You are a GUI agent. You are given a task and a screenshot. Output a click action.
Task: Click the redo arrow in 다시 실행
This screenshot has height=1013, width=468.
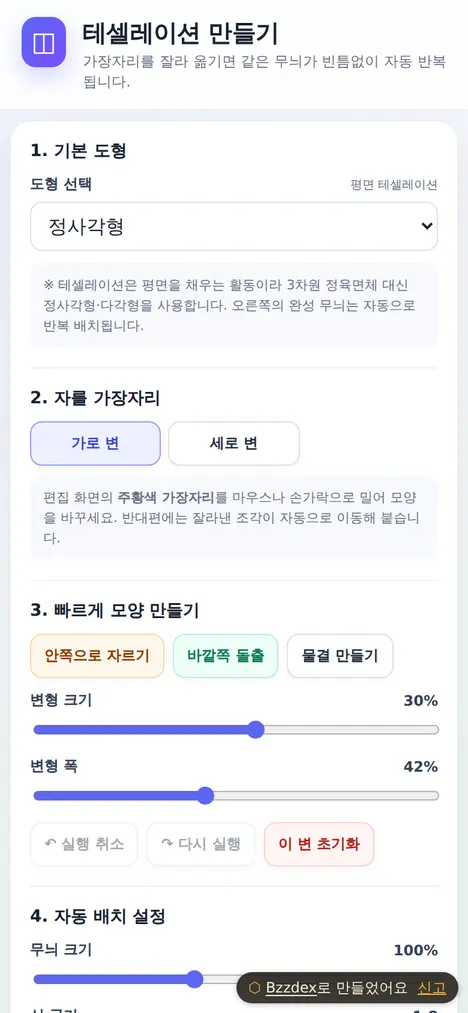(167, 844)
